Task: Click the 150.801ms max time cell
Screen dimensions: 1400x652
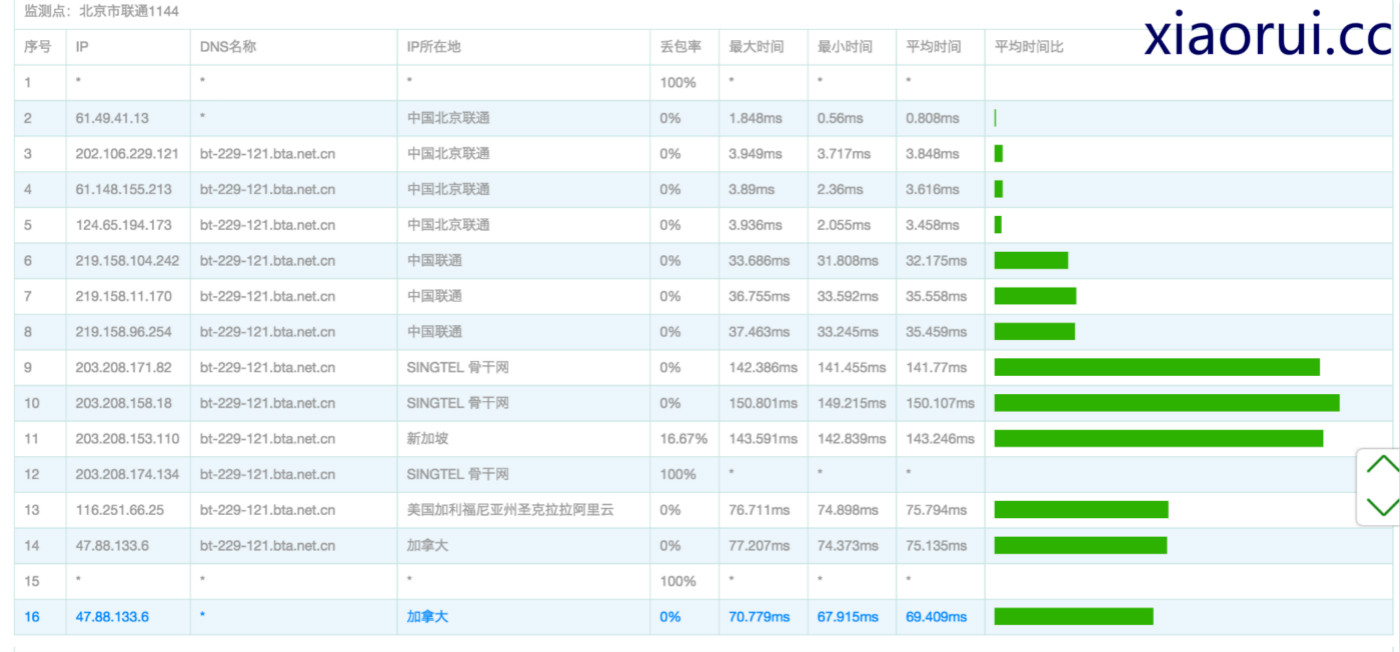Action: (763, 403)
